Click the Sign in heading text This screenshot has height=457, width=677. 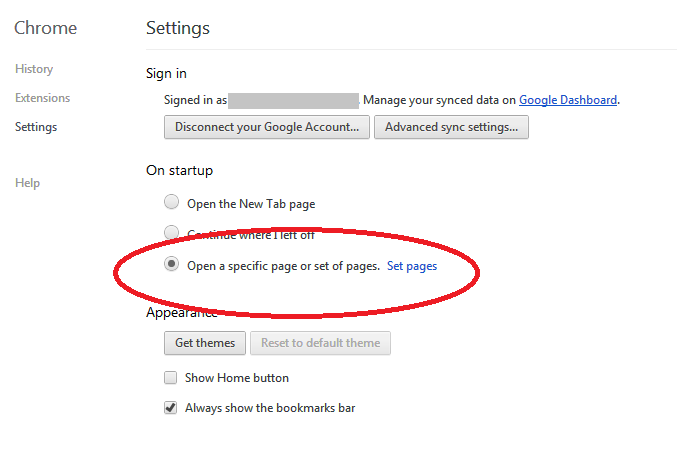pos(166,73)
